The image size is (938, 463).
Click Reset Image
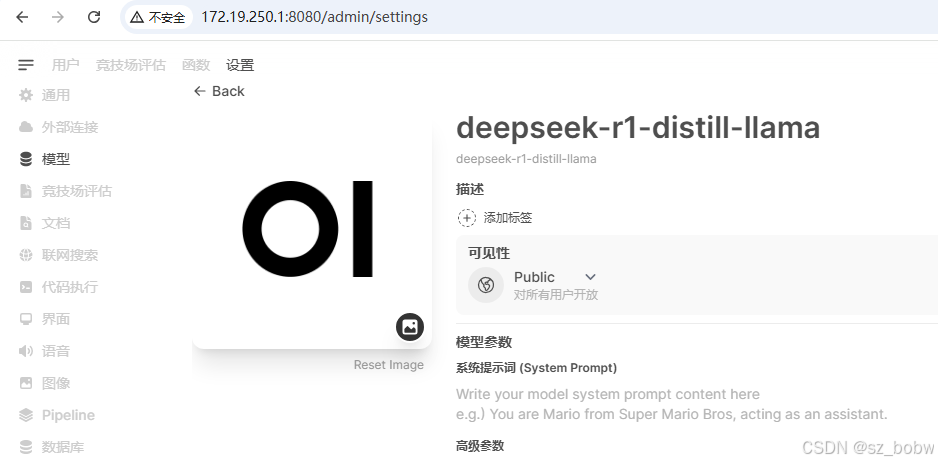pos(388,365)
